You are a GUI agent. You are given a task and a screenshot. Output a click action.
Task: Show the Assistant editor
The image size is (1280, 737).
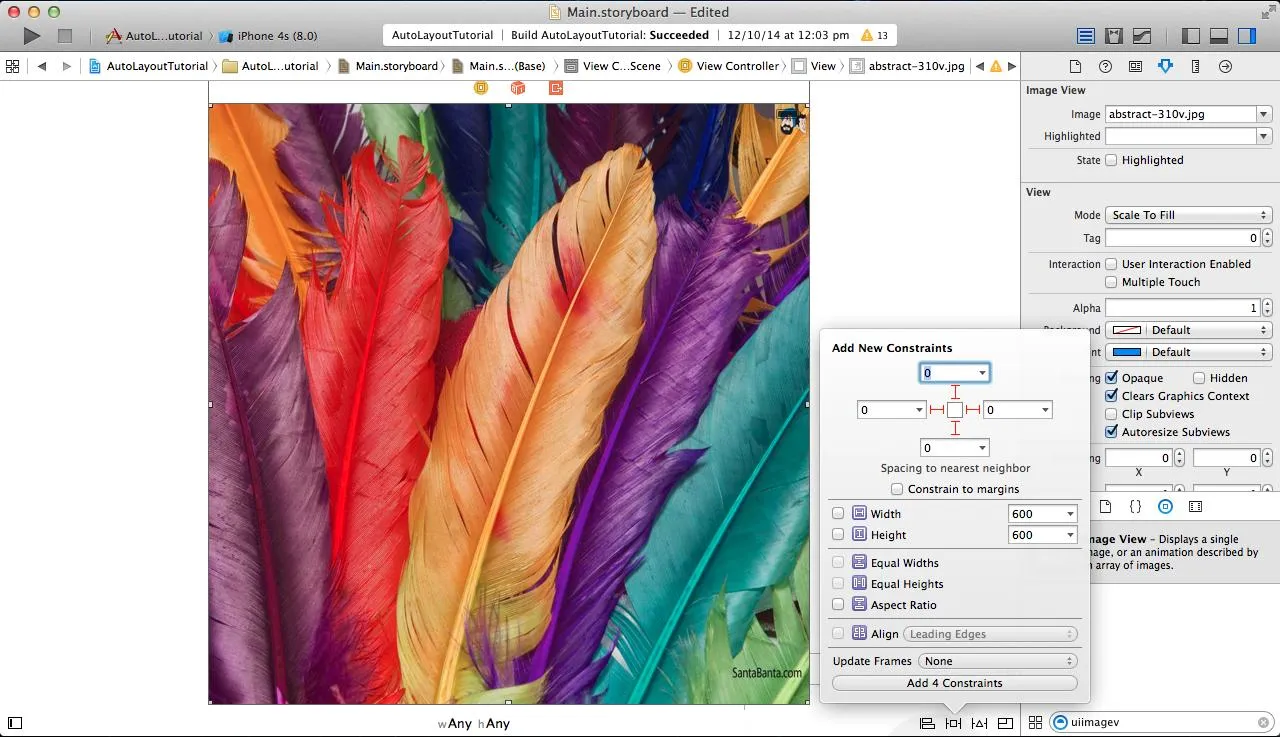coord(1114,36)
